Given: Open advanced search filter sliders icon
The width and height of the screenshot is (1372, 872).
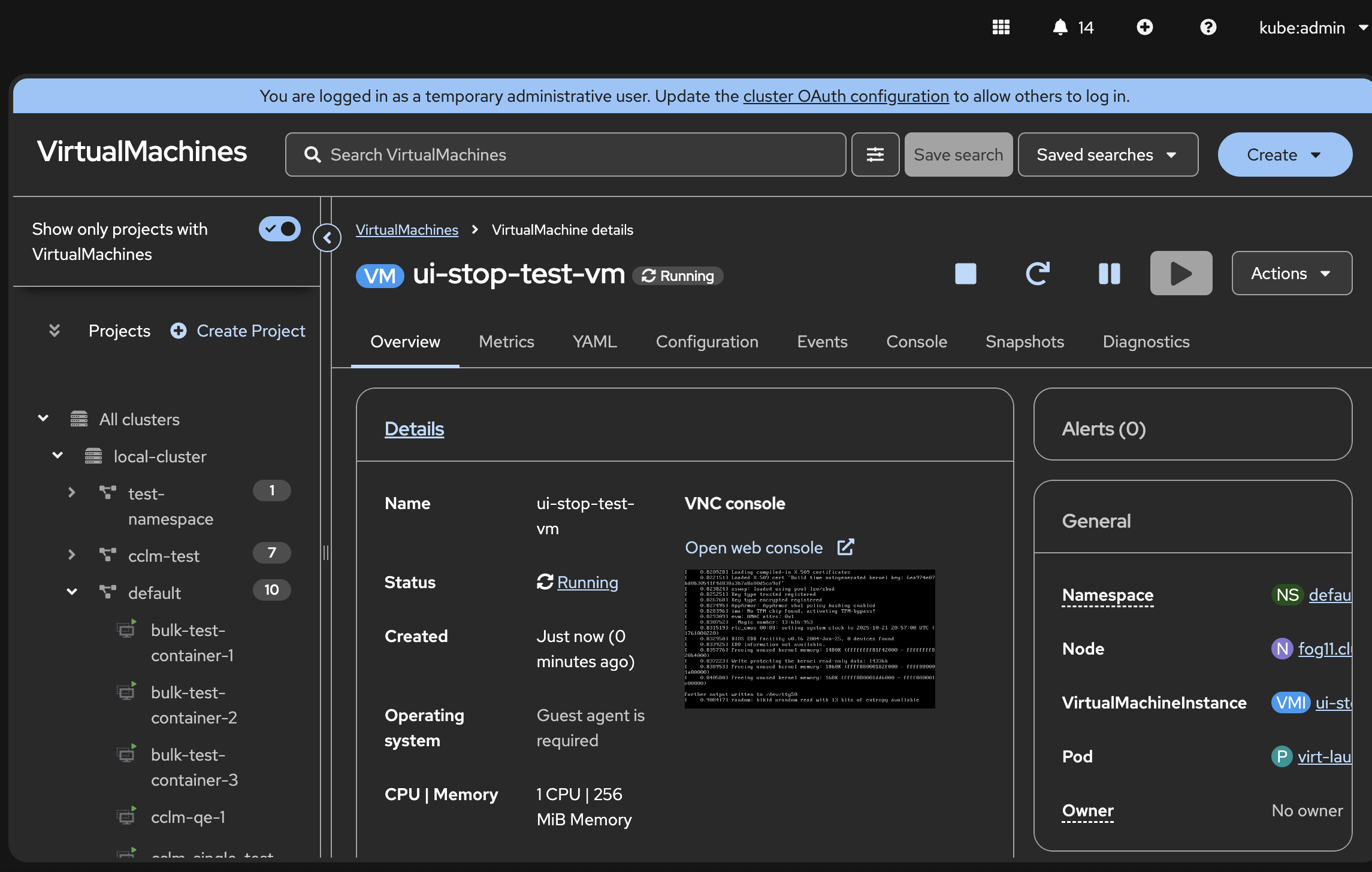Looking at the screenshot, I should coord(875,155).
